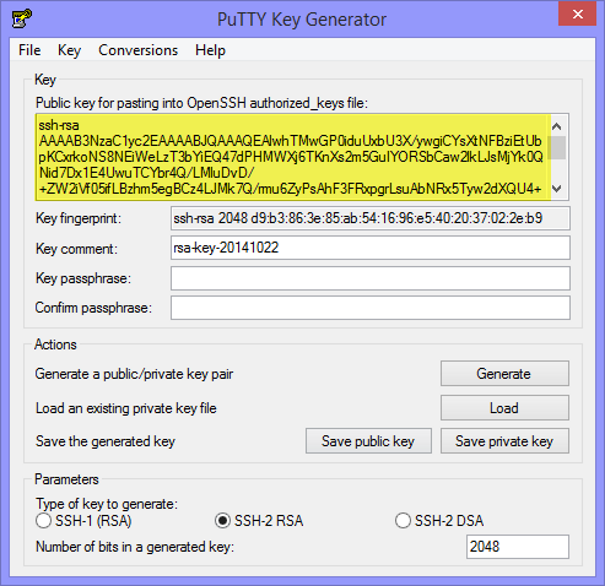Click the 'Actions' group label
This screenshot has width=605, height=586.
tap(56, 344)
